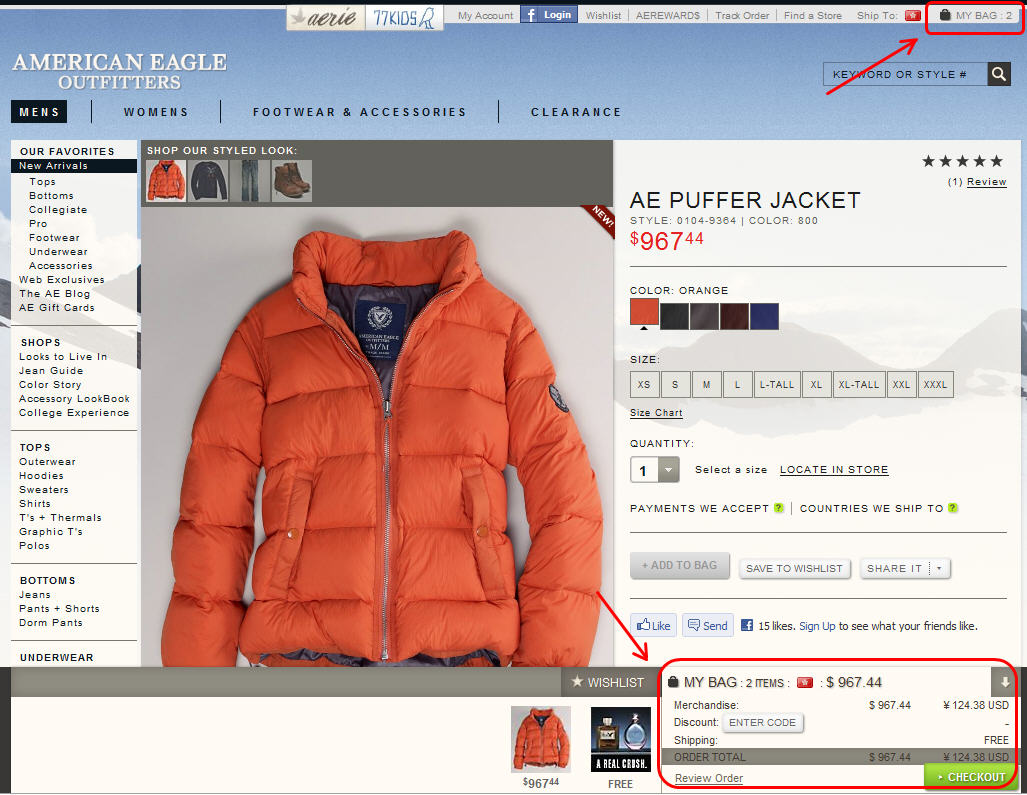The image size is (1027, 795).
Task: Click the jeans styled-look thumbnail
Action: point(250,180)
